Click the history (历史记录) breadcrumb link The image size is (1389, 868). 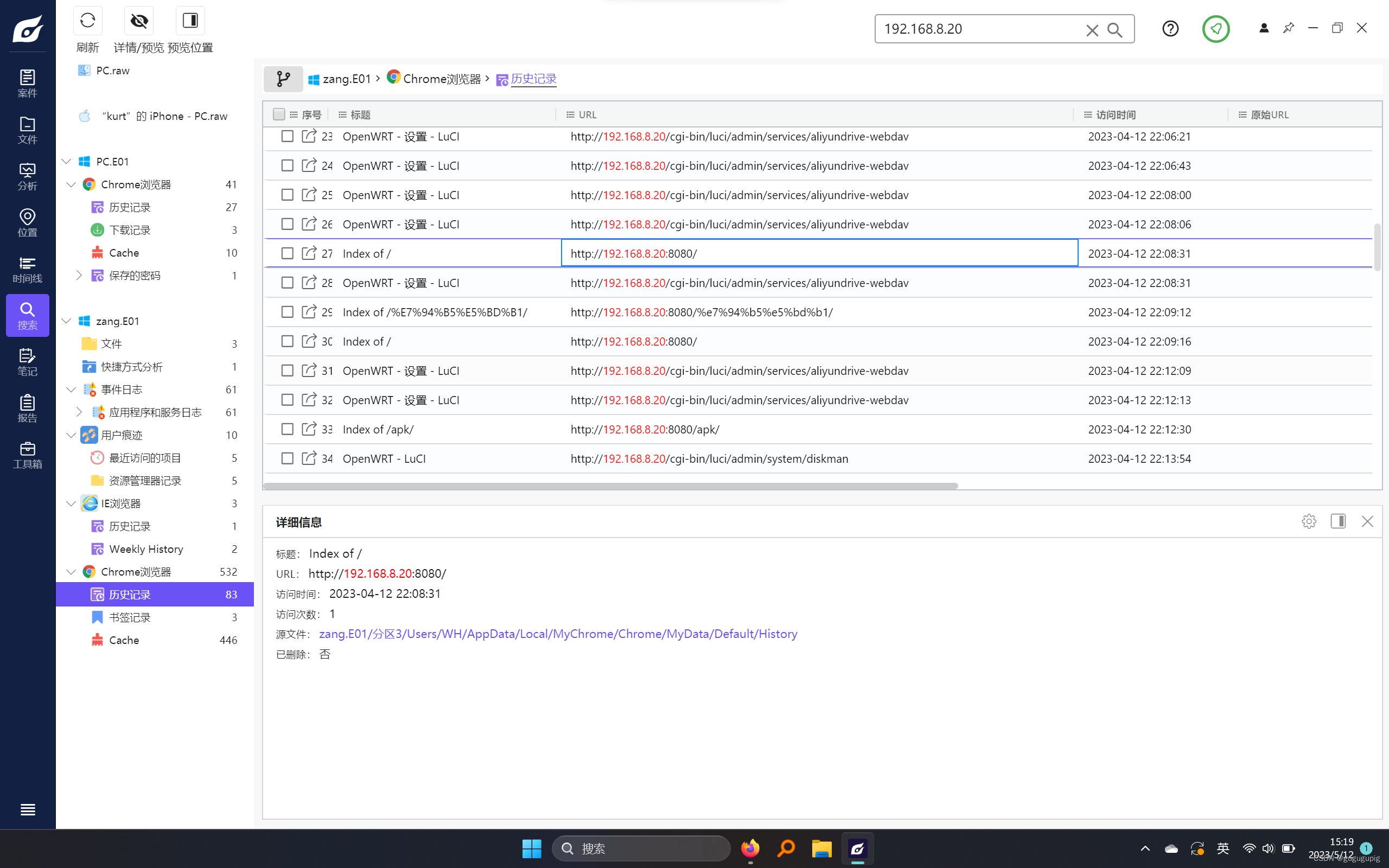[x=533, y=79]
